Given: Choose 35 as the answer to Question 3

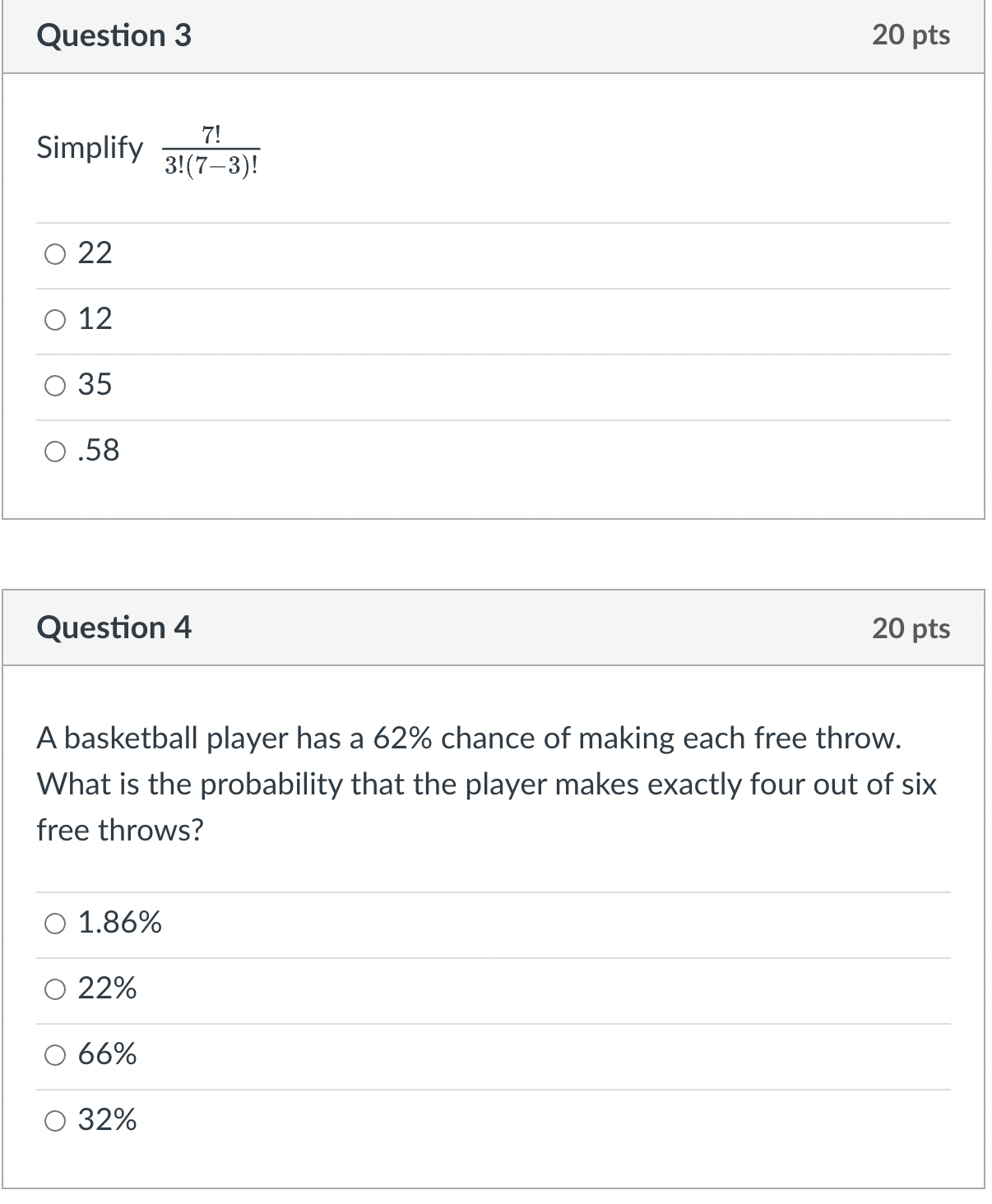Looking at the screenshot, I should point(54,385).
